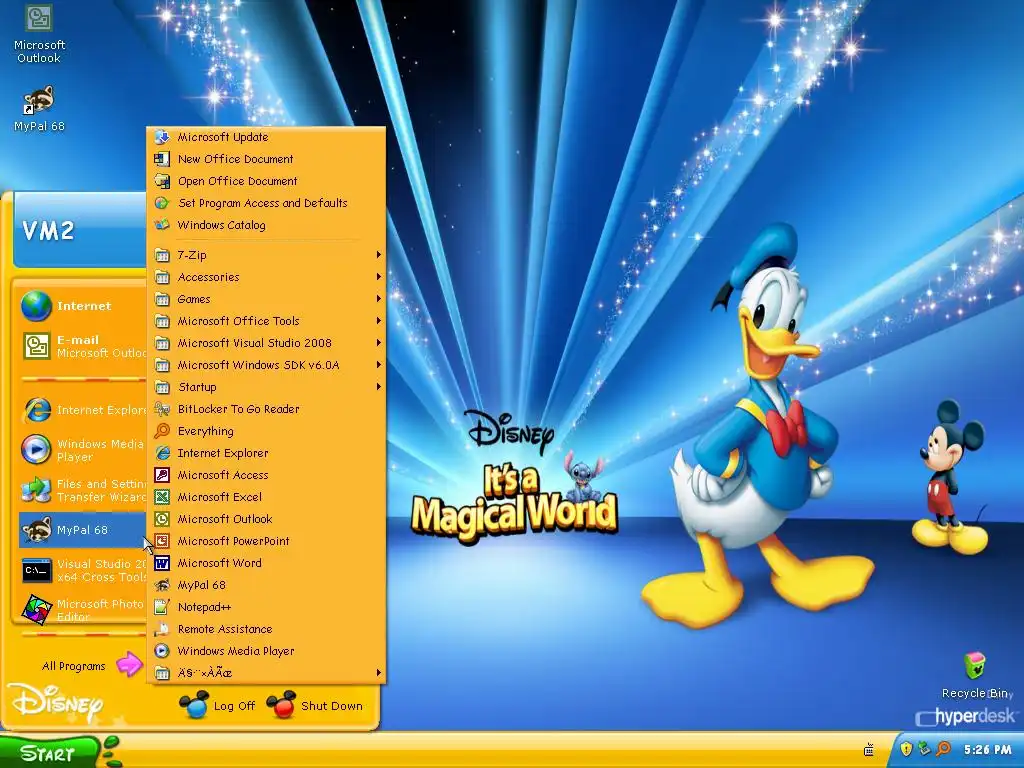Click the Log Off button
The height and width of the screenshot is (768, 1024).
point(218,706)
